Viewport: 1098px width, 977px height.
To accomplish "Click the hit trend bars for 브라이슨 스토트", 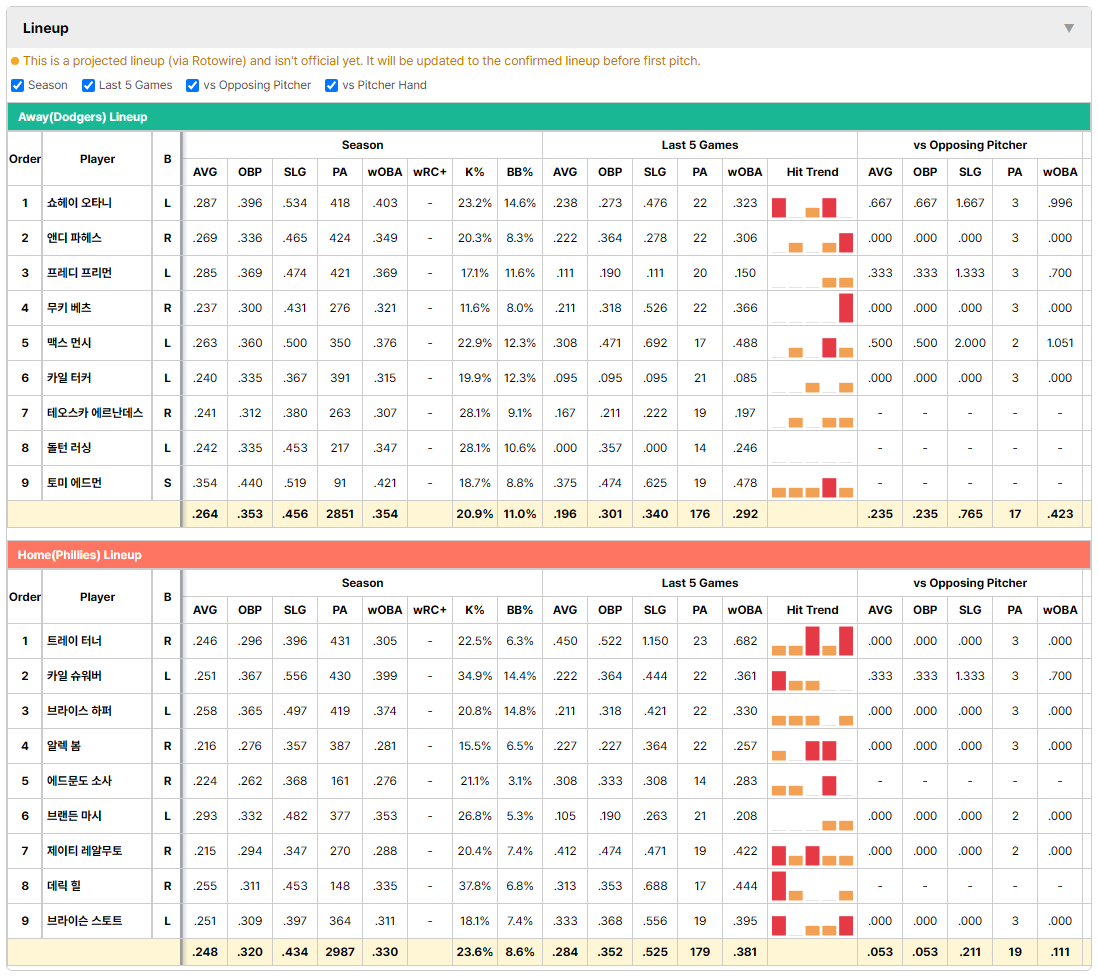I will tap(812, 921).
